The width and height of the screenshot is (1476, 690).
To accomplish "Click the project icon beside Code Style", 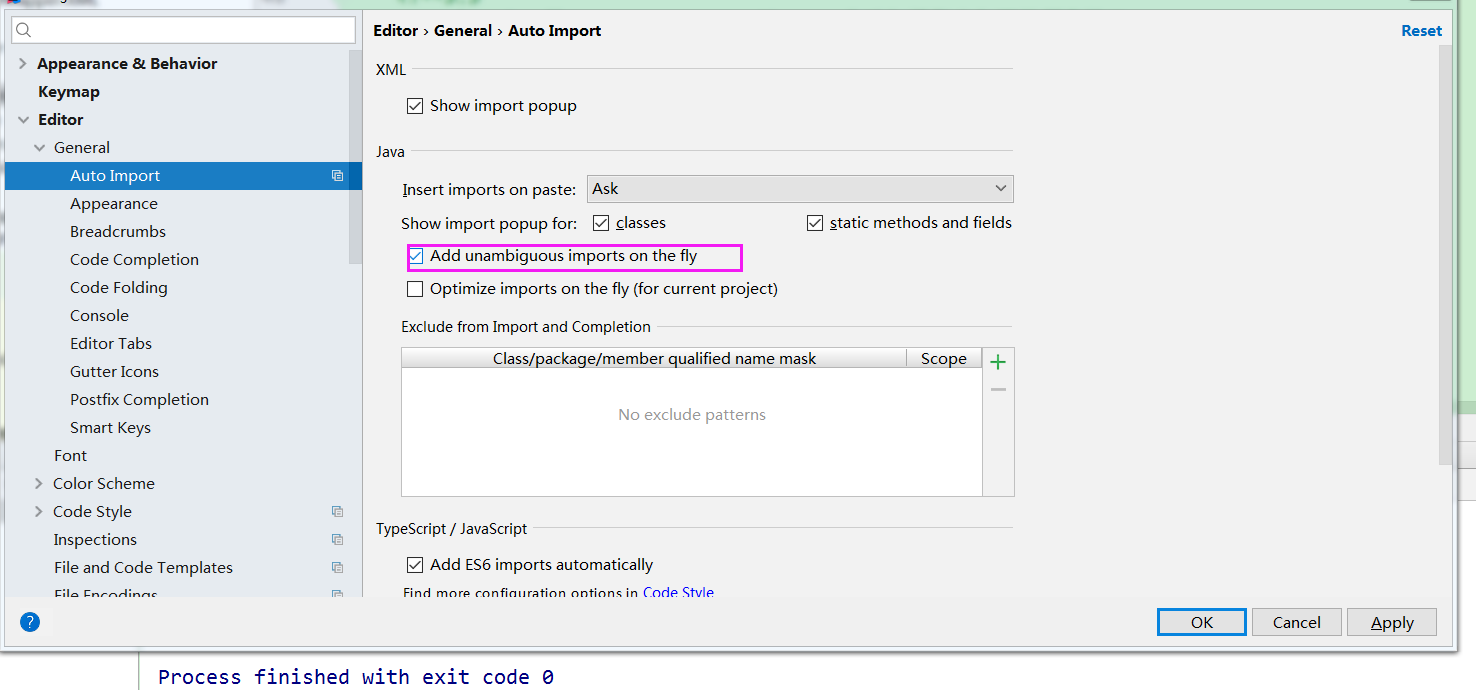I will (338, 512).
